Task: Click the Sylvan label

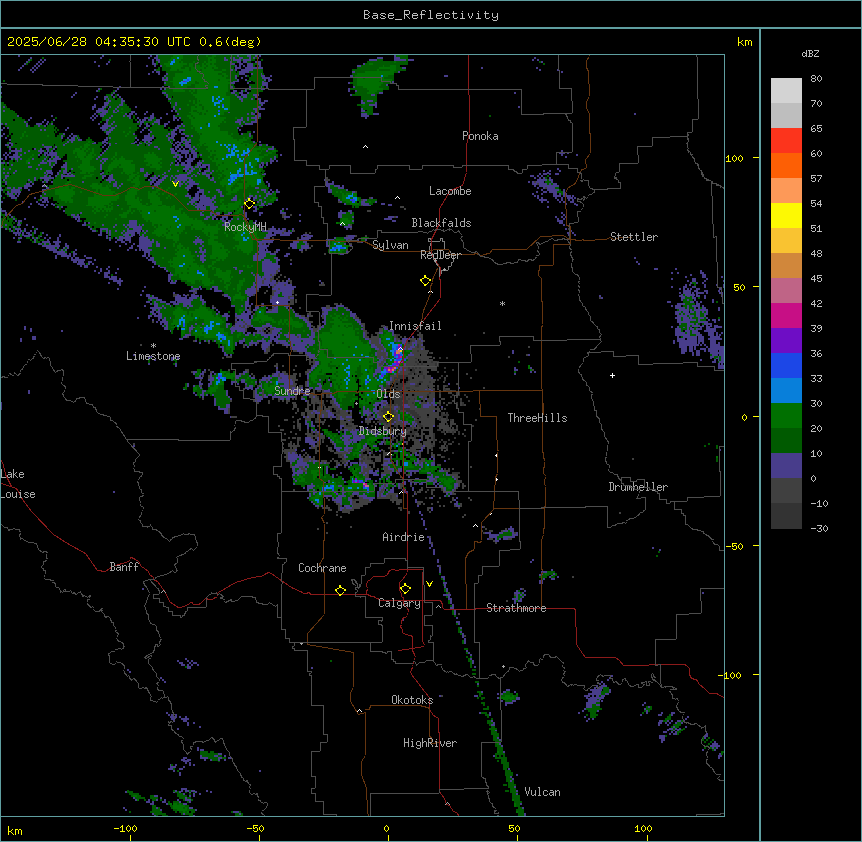Action: 390,245
